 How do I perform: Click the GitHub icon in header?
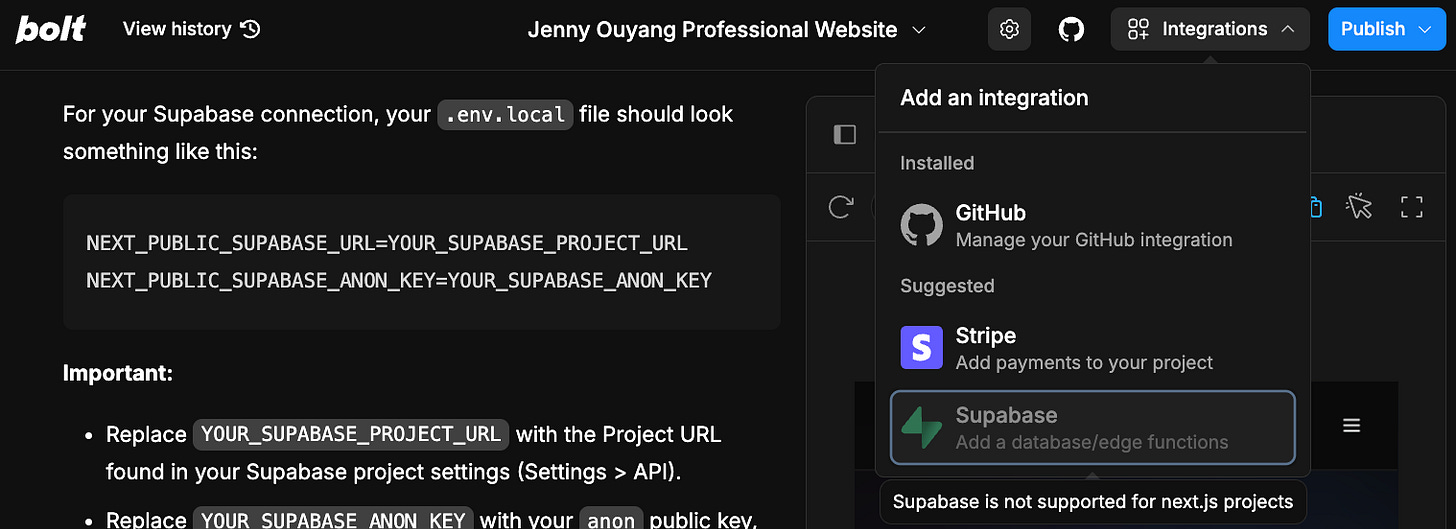click(1071, 30)
